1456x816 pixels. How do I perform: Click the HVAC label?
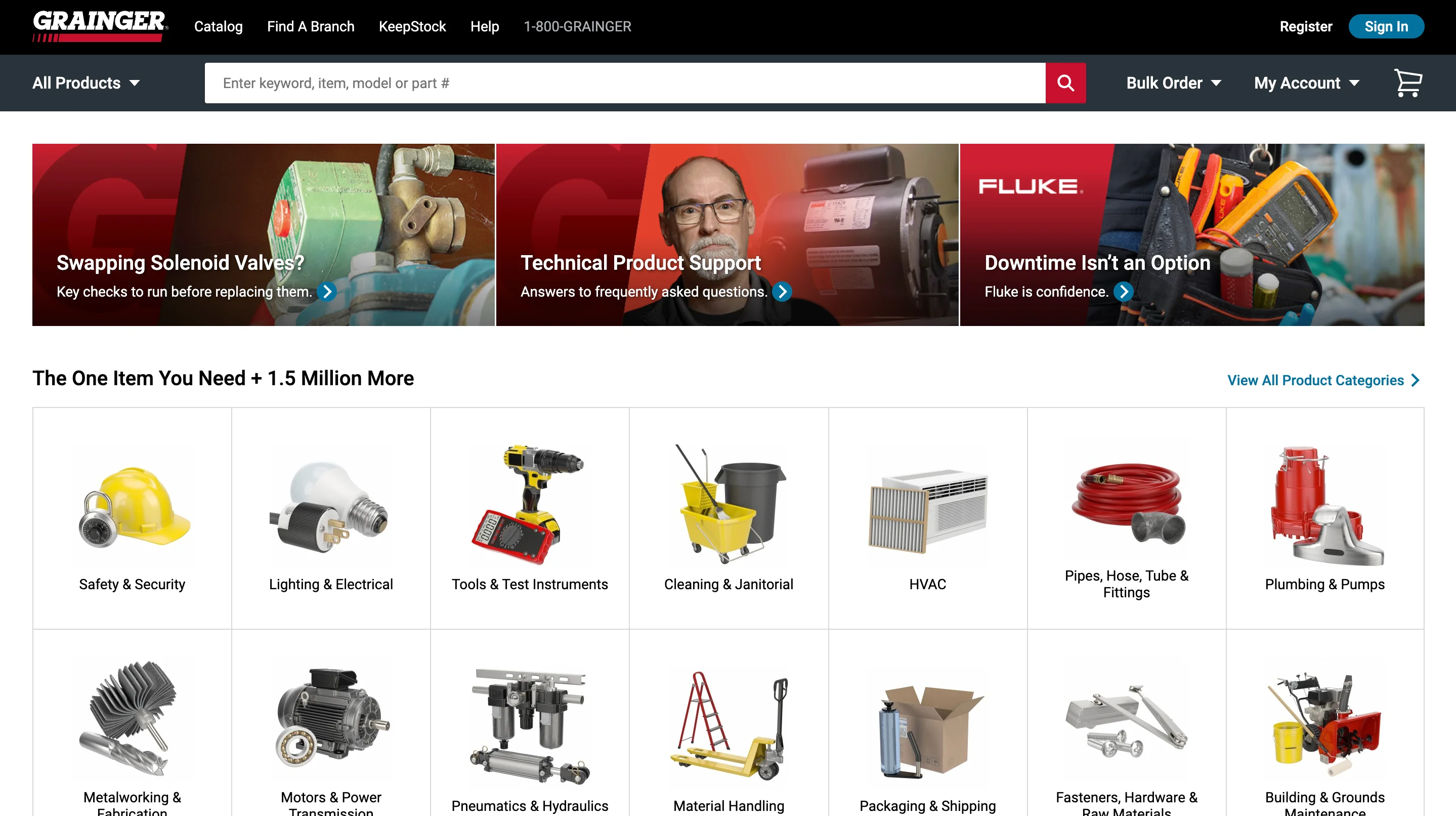pyautogui.click(x=927, y=584)
